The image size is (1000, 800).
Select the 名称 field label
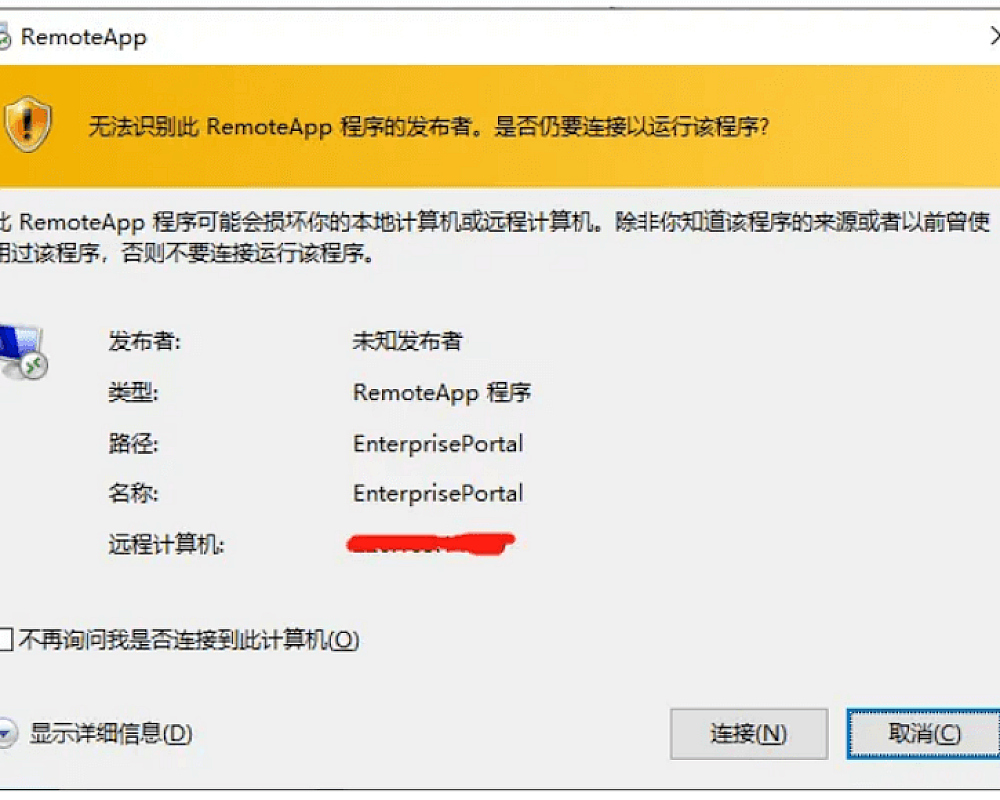coord(133,493)
